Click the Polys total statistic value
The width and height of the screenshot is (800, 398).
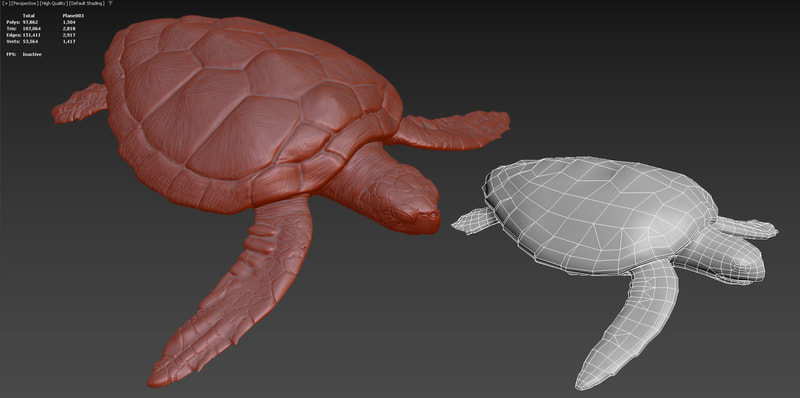31,22
